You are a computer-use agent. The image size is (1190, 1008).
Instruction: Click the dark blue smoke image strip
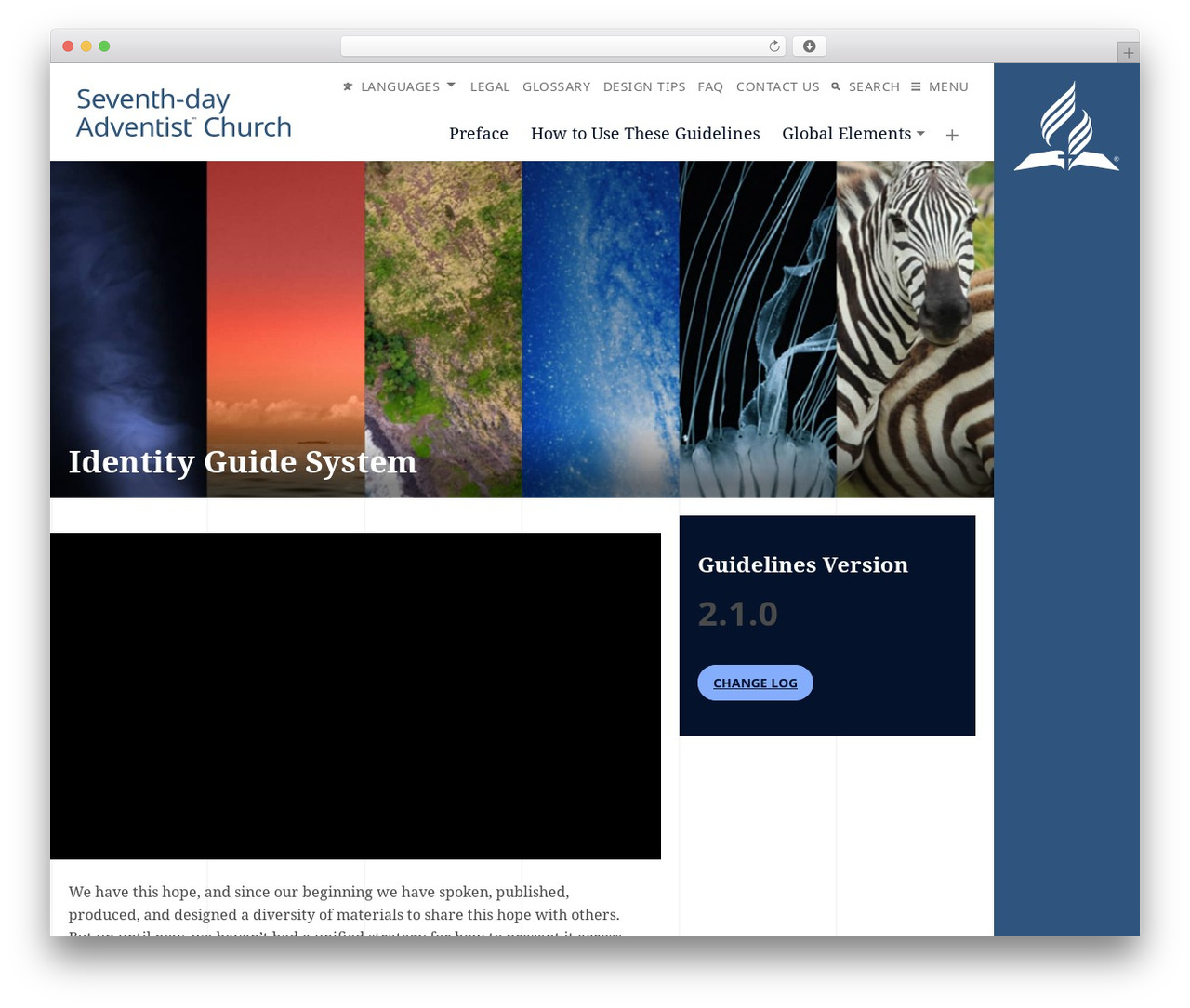pyautogui.click(x=128, y=329)
